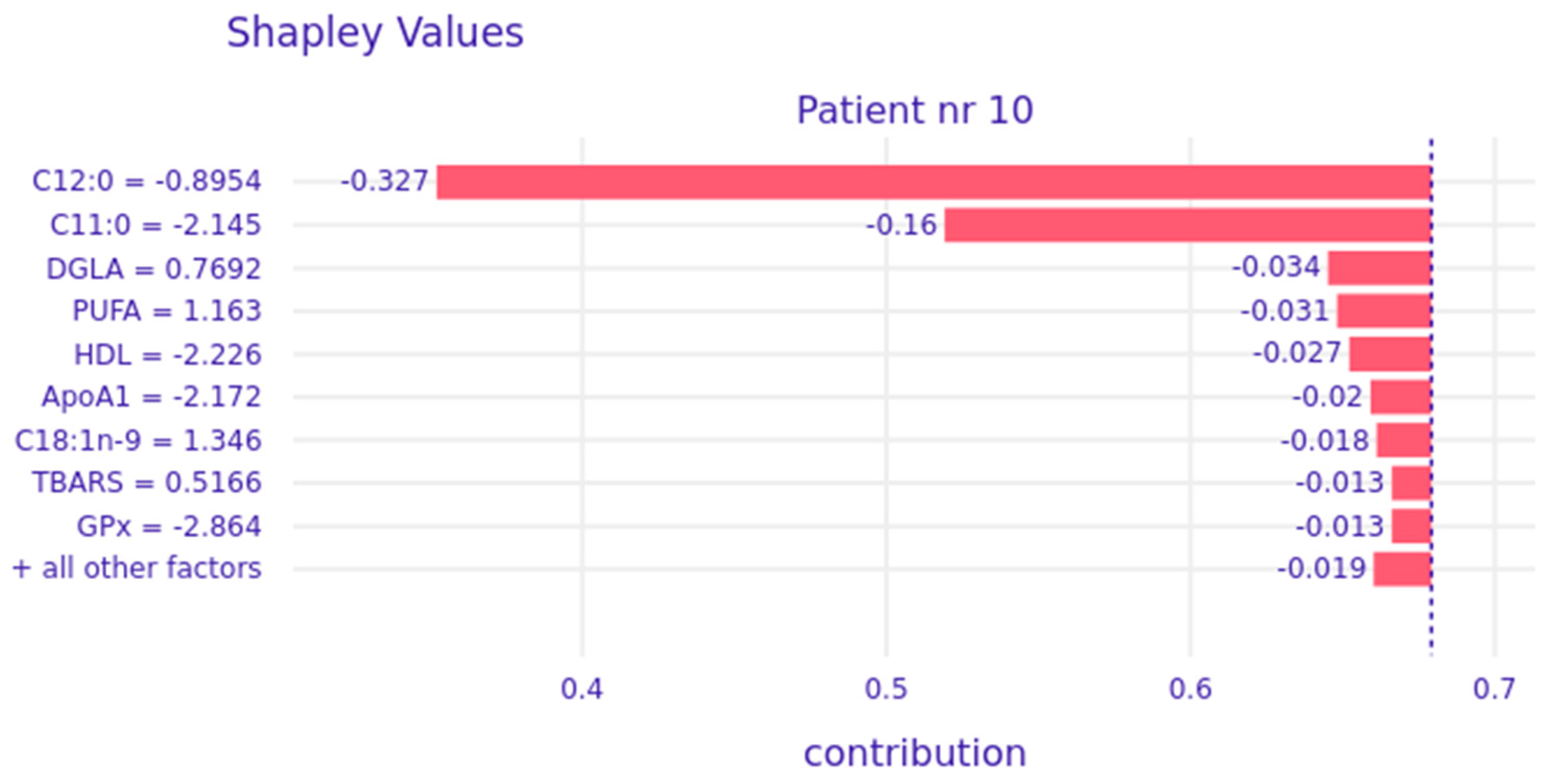Click the contribution x-axis title
1554x784 pixels.
pyautogui.click(x=914, y=753)
